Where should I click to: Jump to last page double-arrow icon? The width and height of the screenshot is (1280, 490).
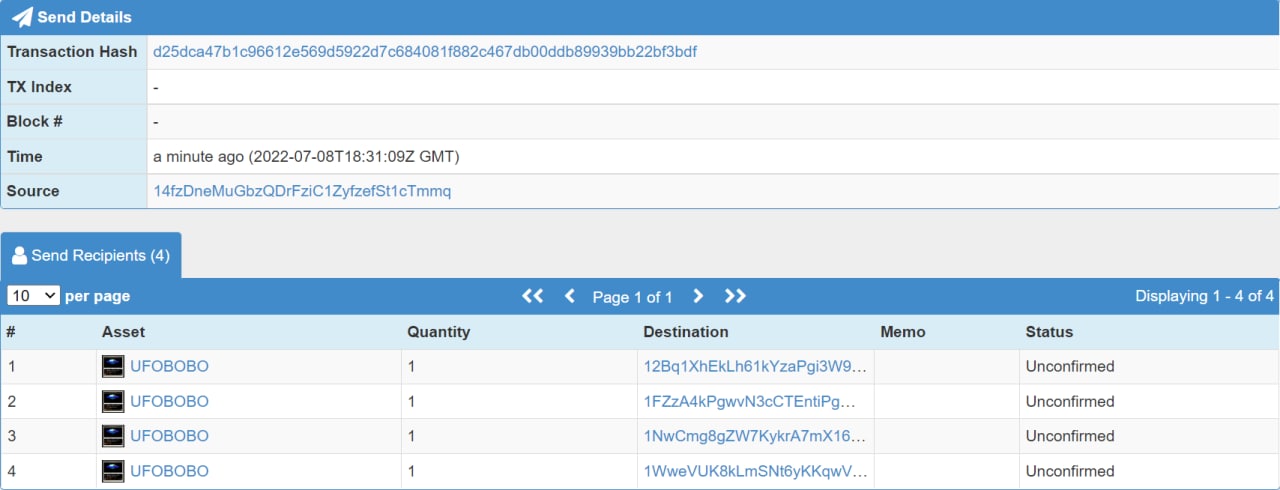735,296
